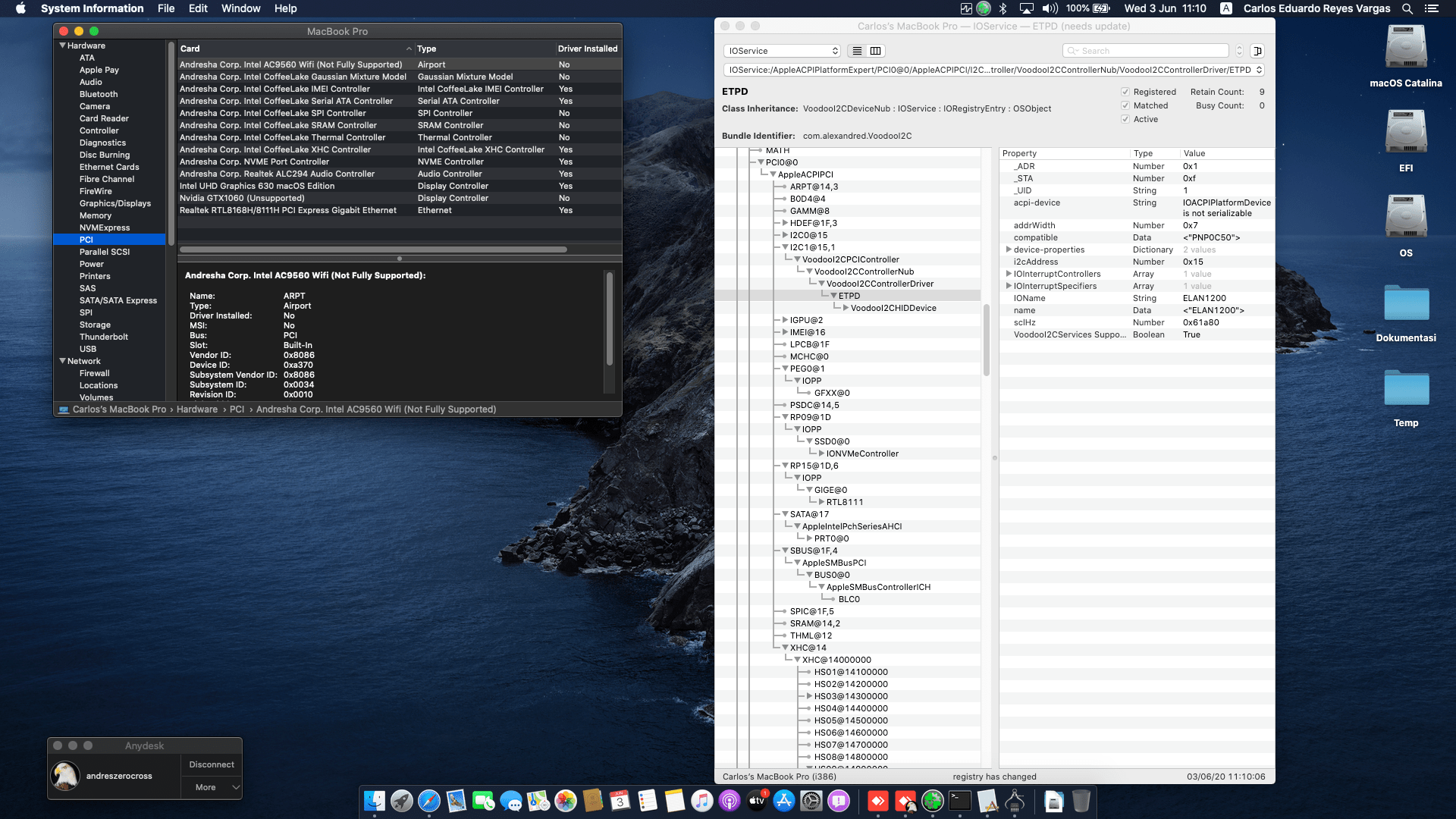1456x819 pixels.
Task: Open the IOService plane dropdown
Action: click(782, 51)
